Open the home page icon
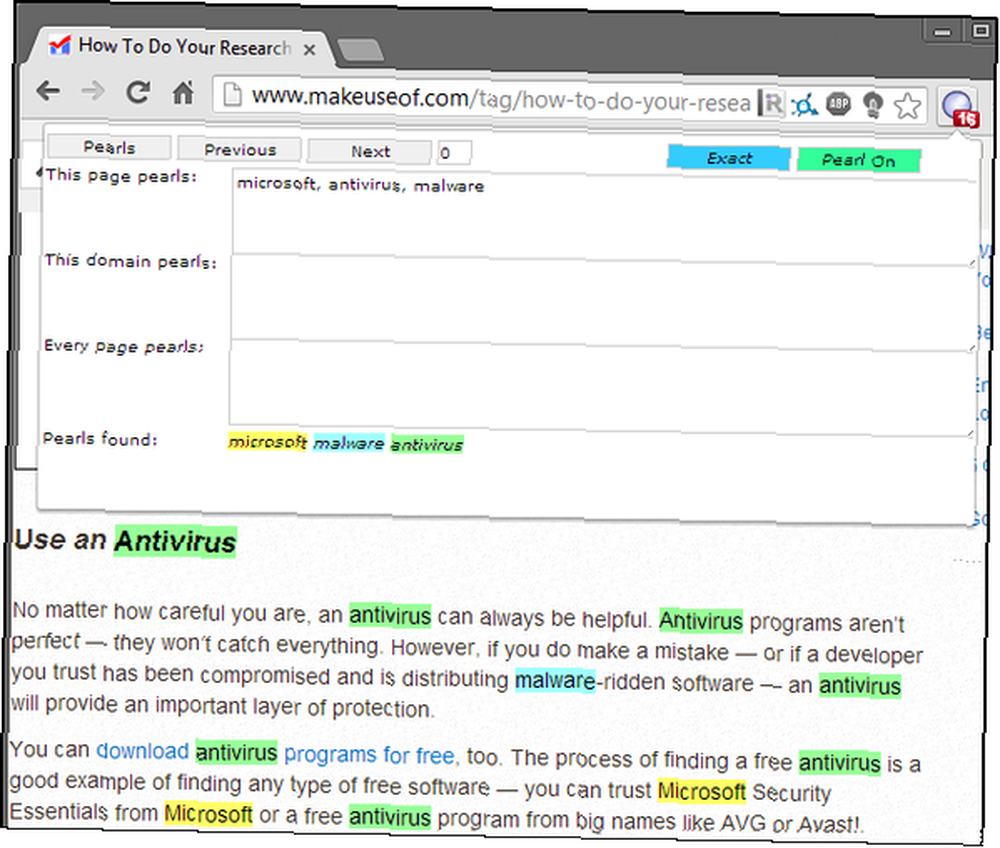This screenshot has width=1000, height=848. pyautogui.click(x=183, y=93)
